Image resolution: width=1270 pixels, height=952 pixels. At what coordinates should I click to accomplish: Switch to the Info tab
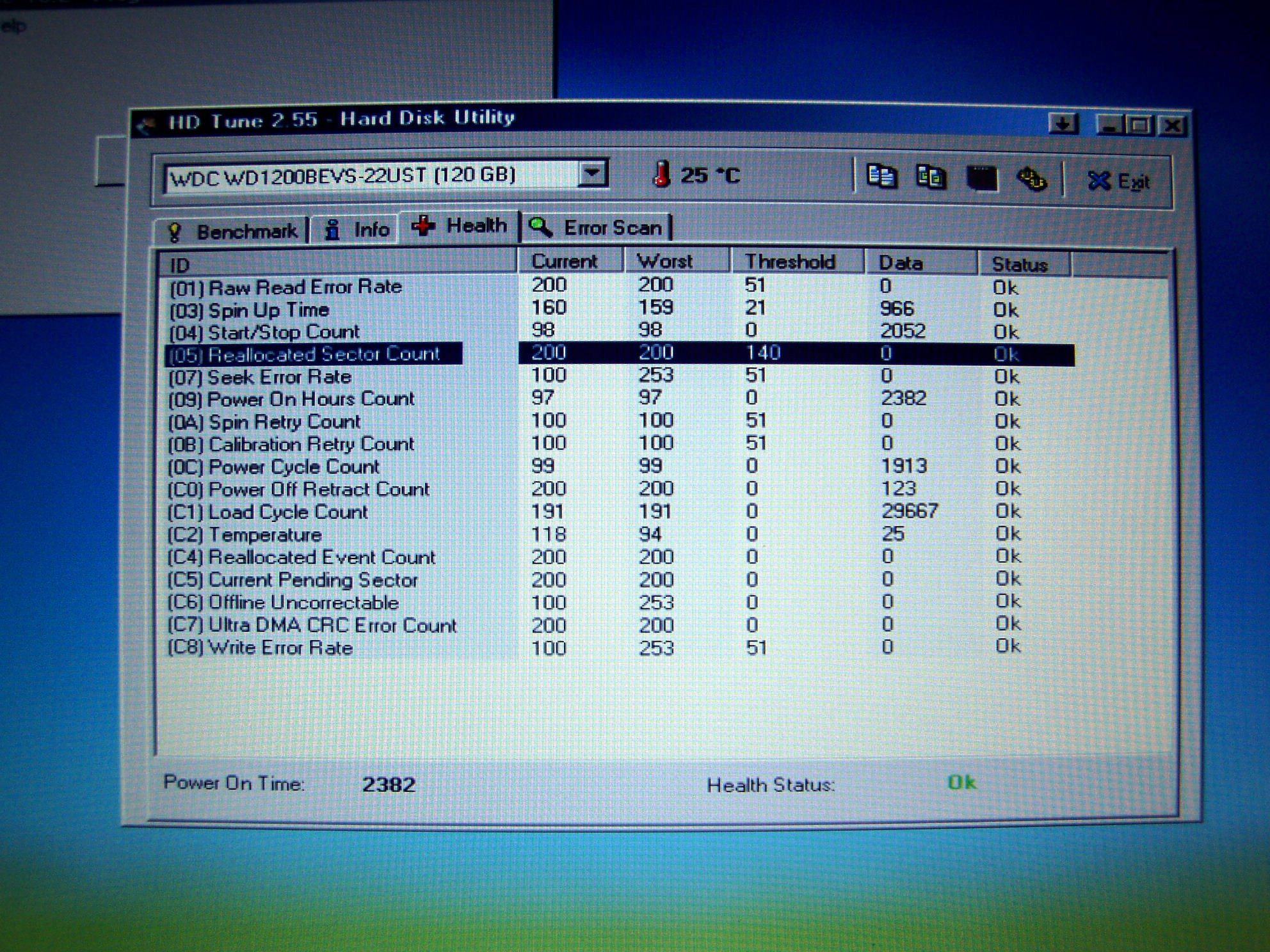coord(357,229)
